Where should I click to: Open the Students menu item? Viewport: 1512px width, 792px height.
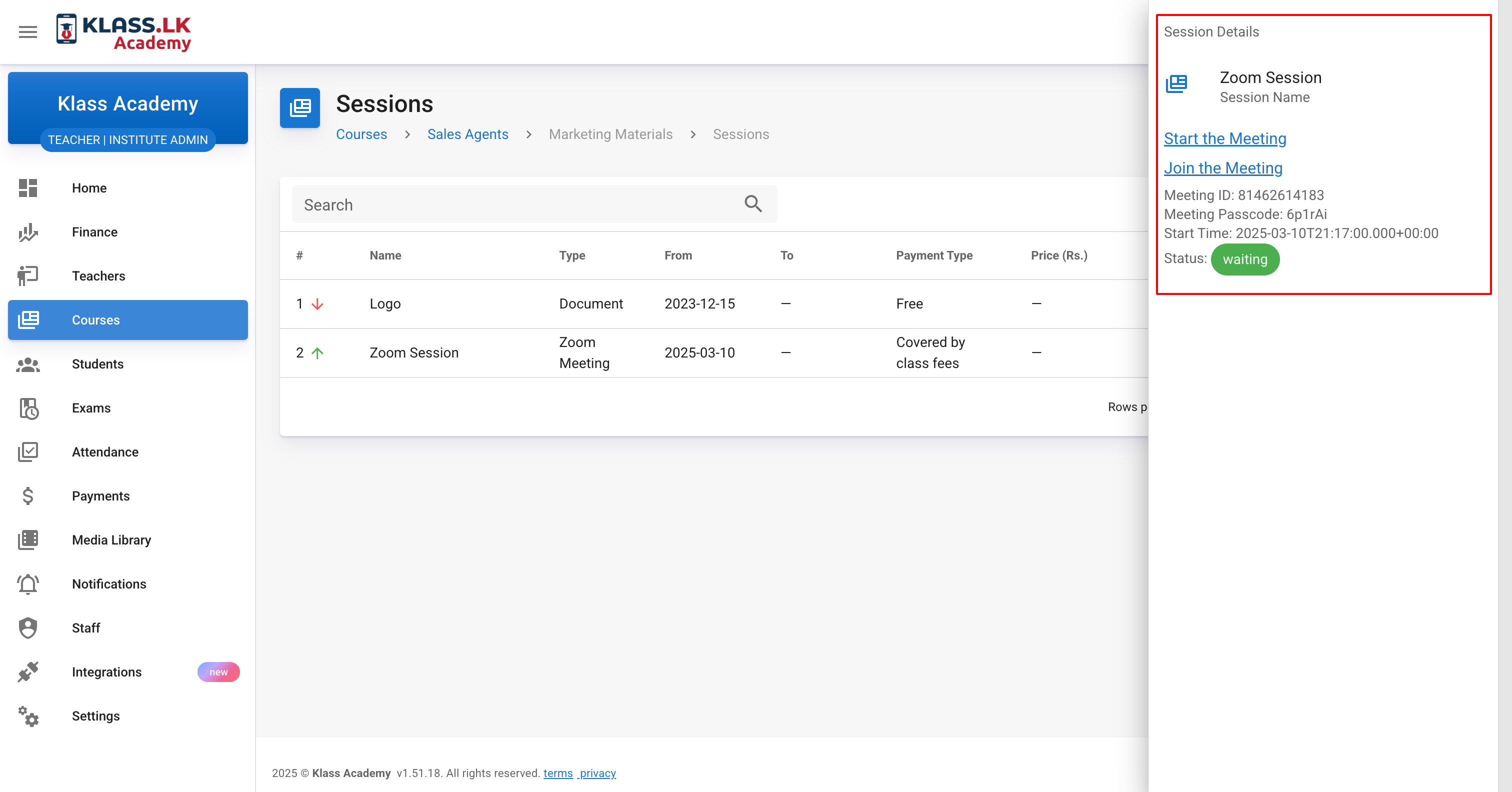tap(97, 364)
